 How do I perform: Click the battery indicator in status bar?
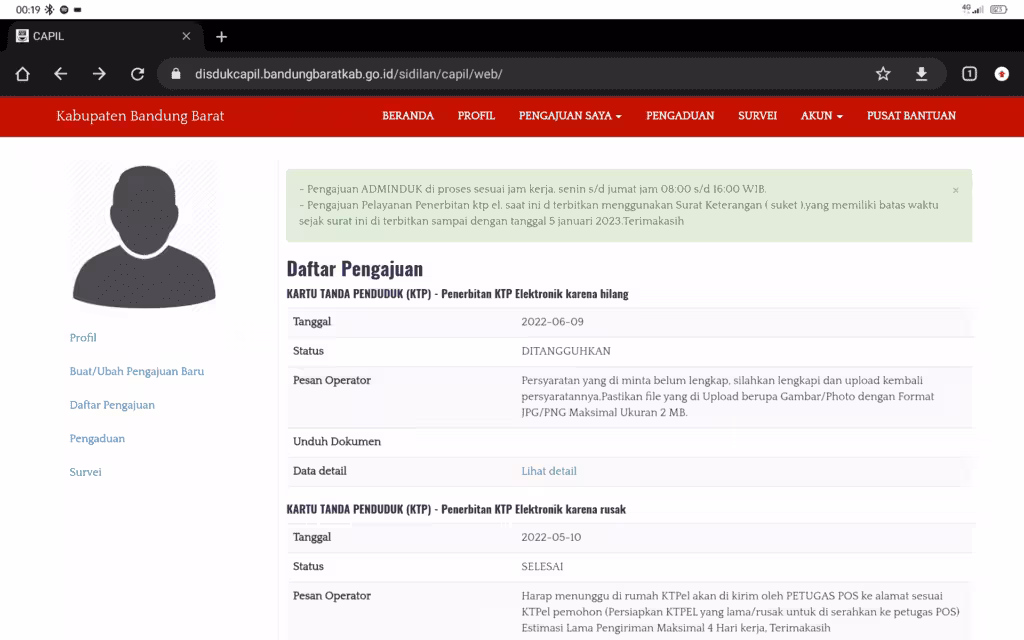point(999,9)
